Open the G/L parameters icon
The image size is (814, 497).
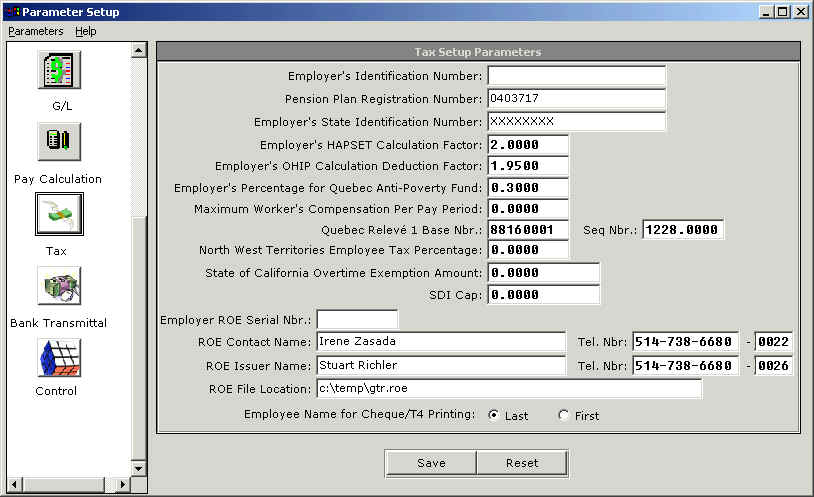(59, 70)
